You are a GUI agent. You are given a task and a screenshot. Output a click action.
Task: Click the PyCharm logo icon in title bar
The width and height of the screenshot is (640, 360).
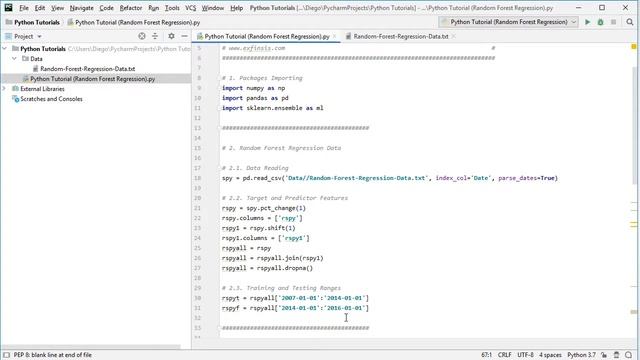(x=8, y=7)
